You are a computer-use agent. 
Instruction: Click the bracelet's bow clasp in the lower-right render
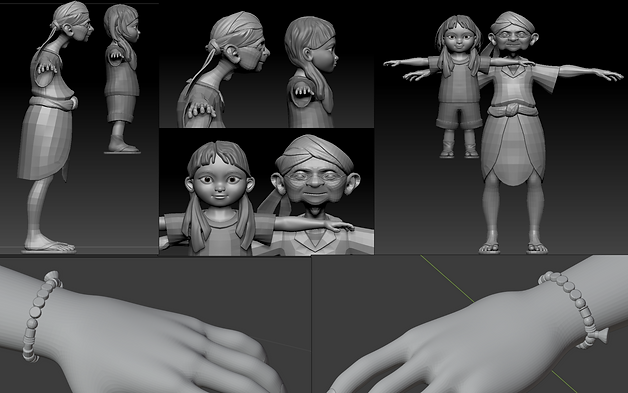point(601,335)
